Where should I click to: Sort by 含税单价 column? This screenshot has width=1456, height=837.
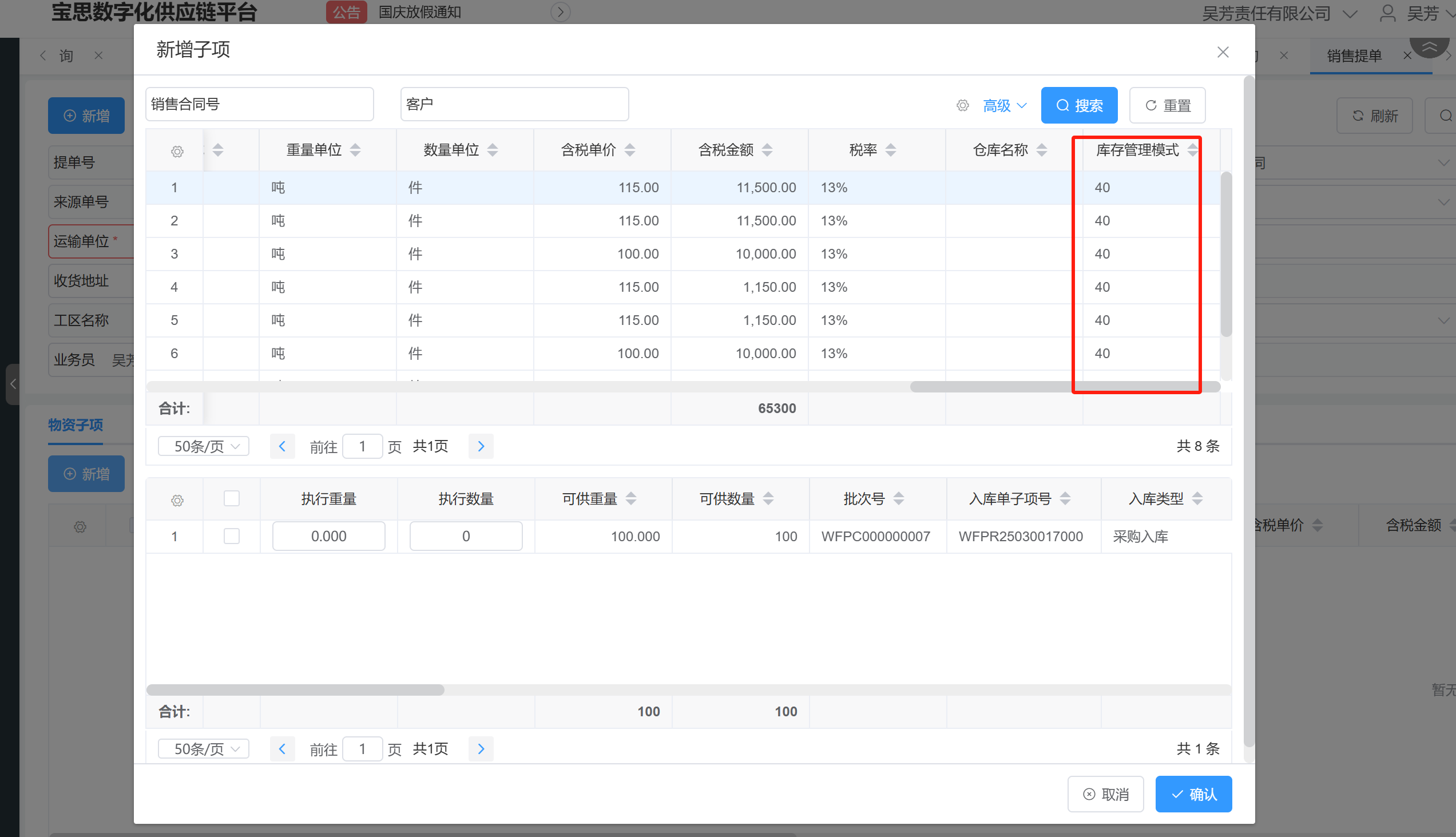[x=630, y=150]
